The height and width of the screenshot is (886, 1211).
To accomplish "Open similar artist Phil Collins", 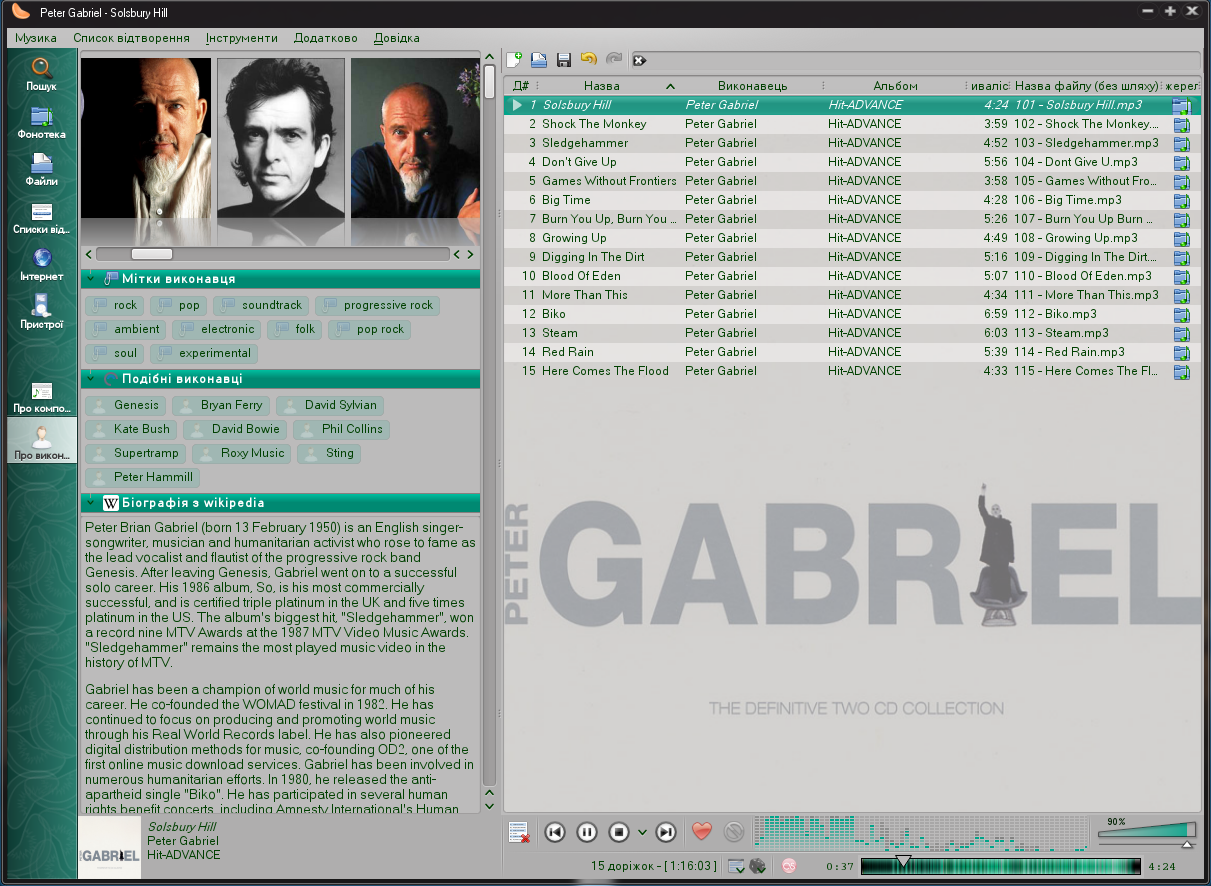I will pos(342,429).
